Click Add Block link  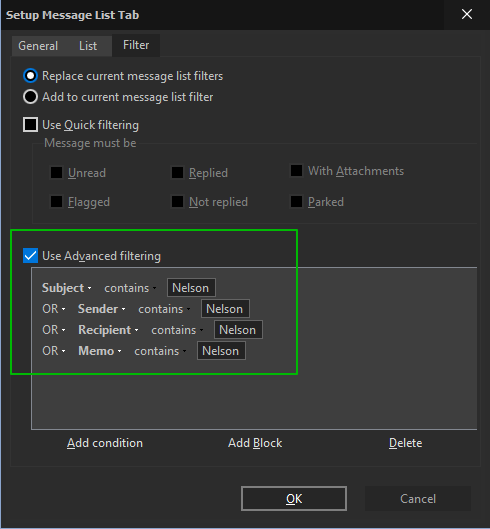point(255,443)
